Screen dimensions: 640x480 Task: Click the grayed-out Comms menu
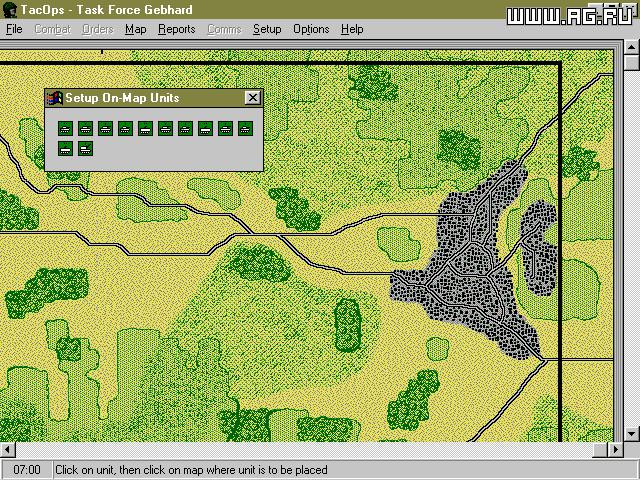224,29
